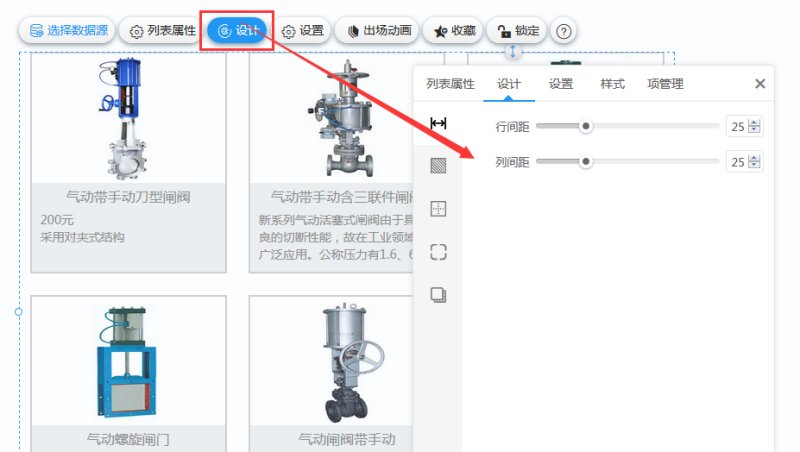This screenshot has width=800, height=452.
Task: Click the 列间距 slider handle
Action: click(586, 162)
